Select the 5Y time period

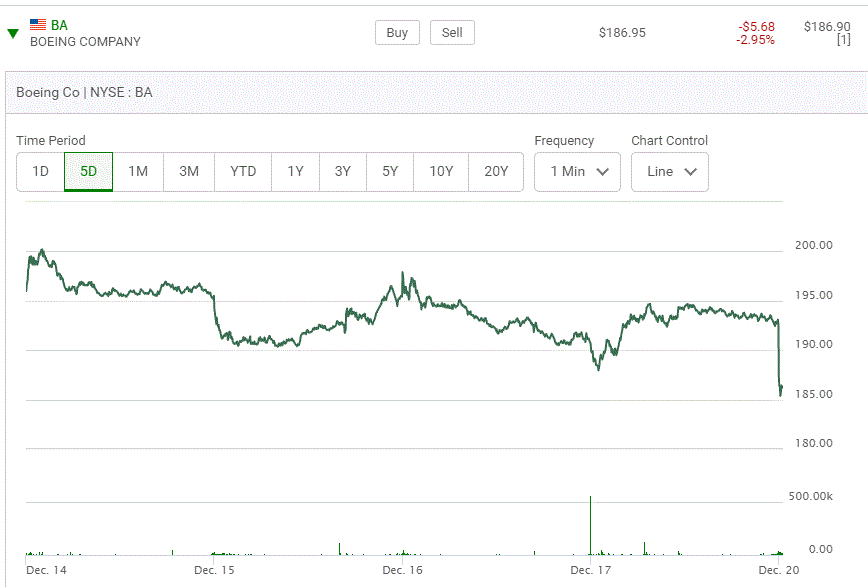[x=390, y=172]
